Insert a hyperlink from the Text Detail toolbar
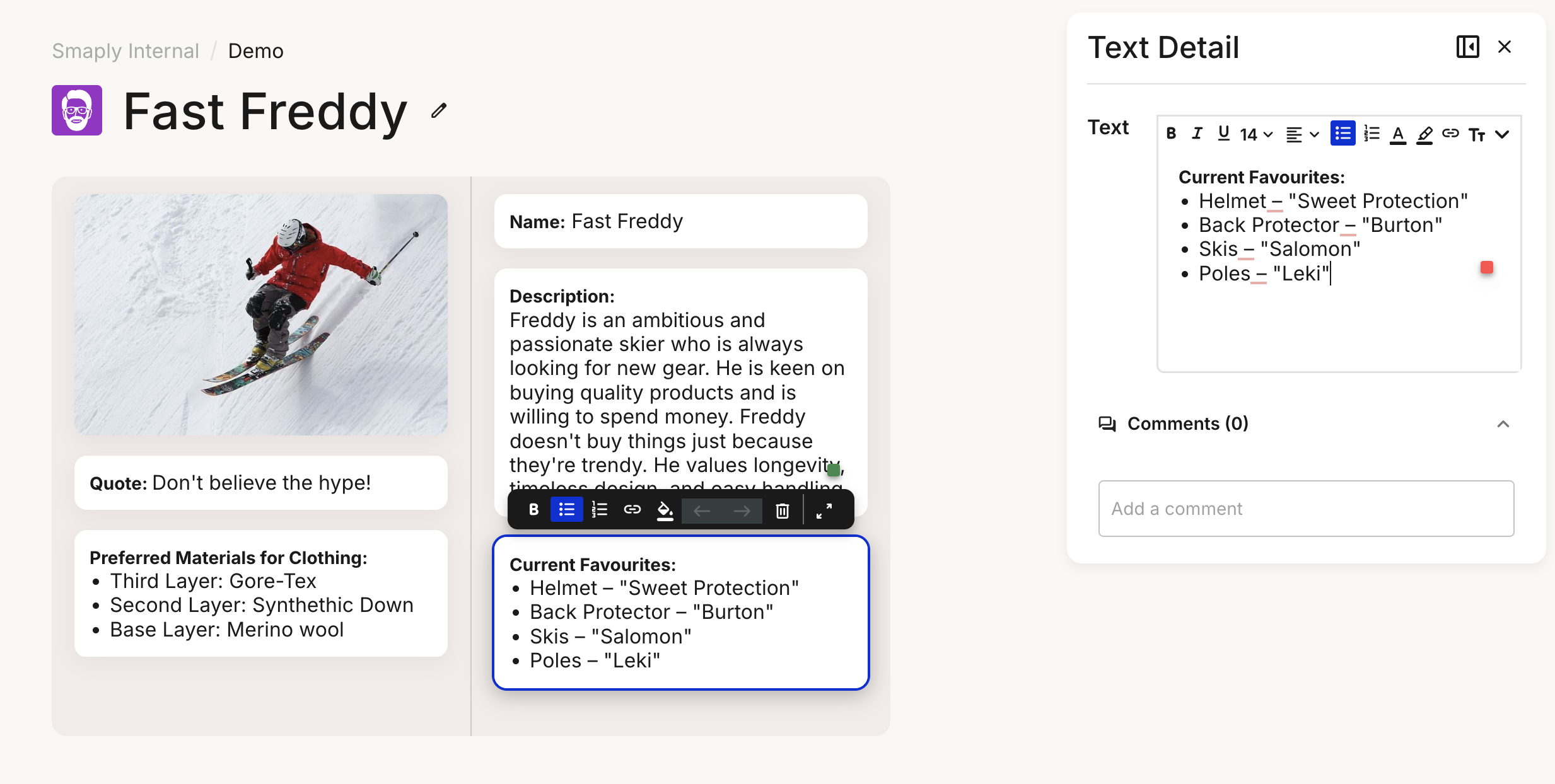1555x784 pixels. (x=1450, y=133)
